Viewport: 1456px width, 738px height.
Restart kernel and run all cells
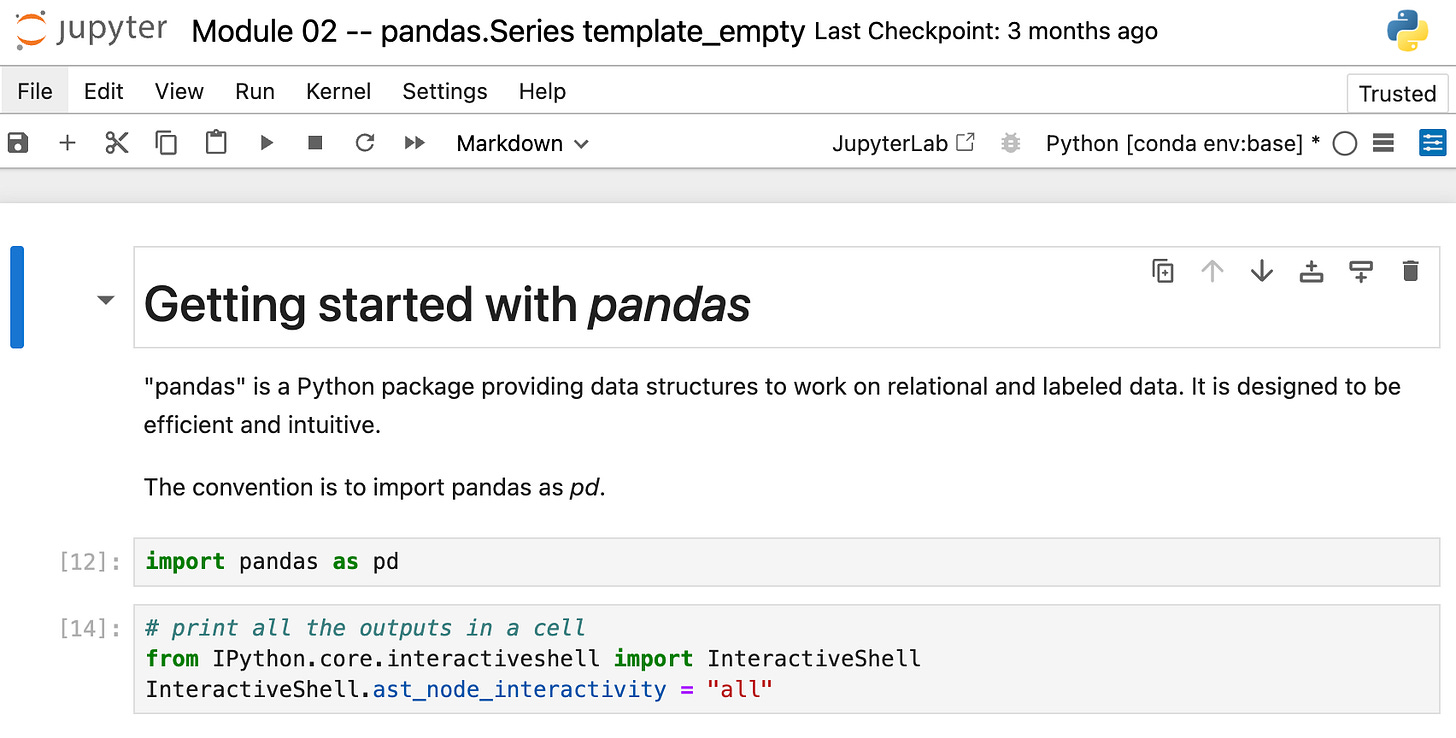415,143
